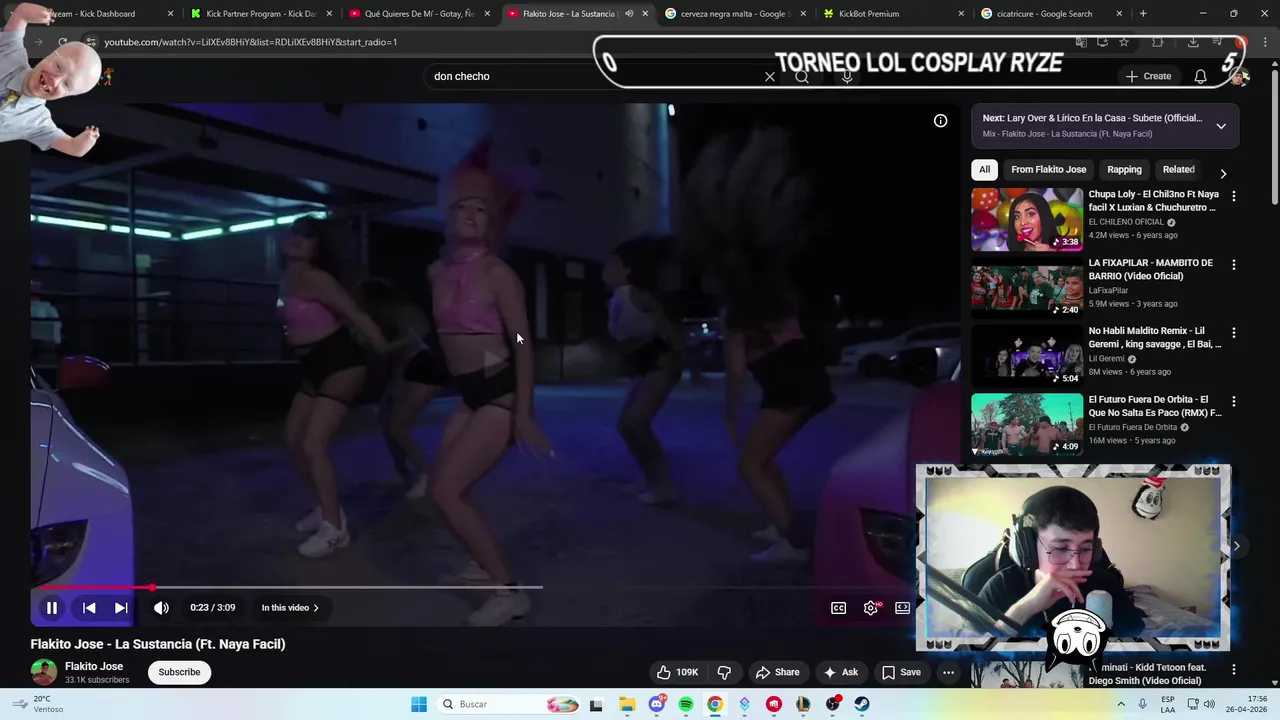
Task: Open options for Kidd Tetoon video
Action: point(1233,669)
